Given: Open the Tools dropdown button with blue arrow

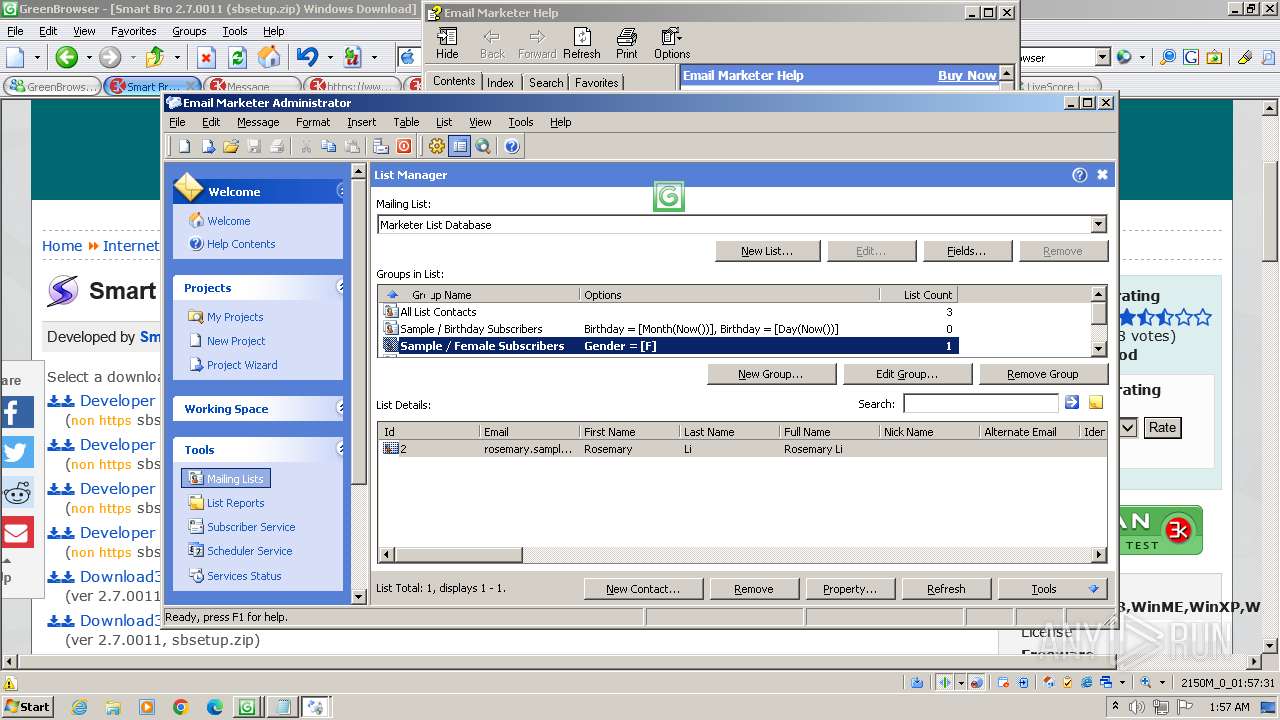Looking at the screenshot, I should pos(1052,589).
